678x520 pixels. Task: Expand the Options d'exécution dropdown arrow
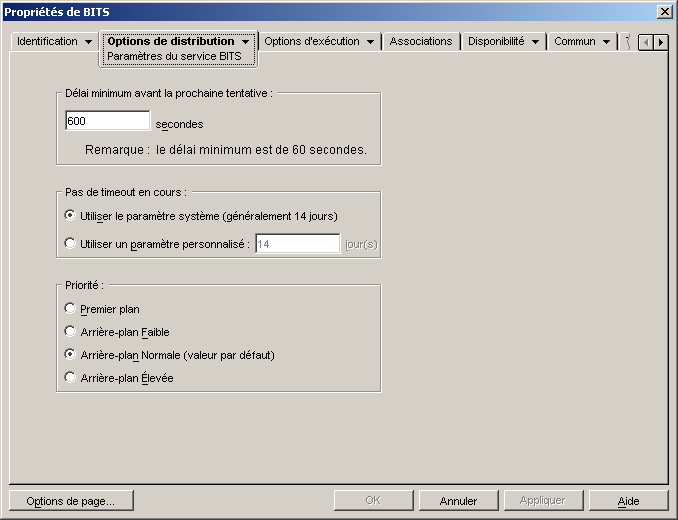point(371,42)
